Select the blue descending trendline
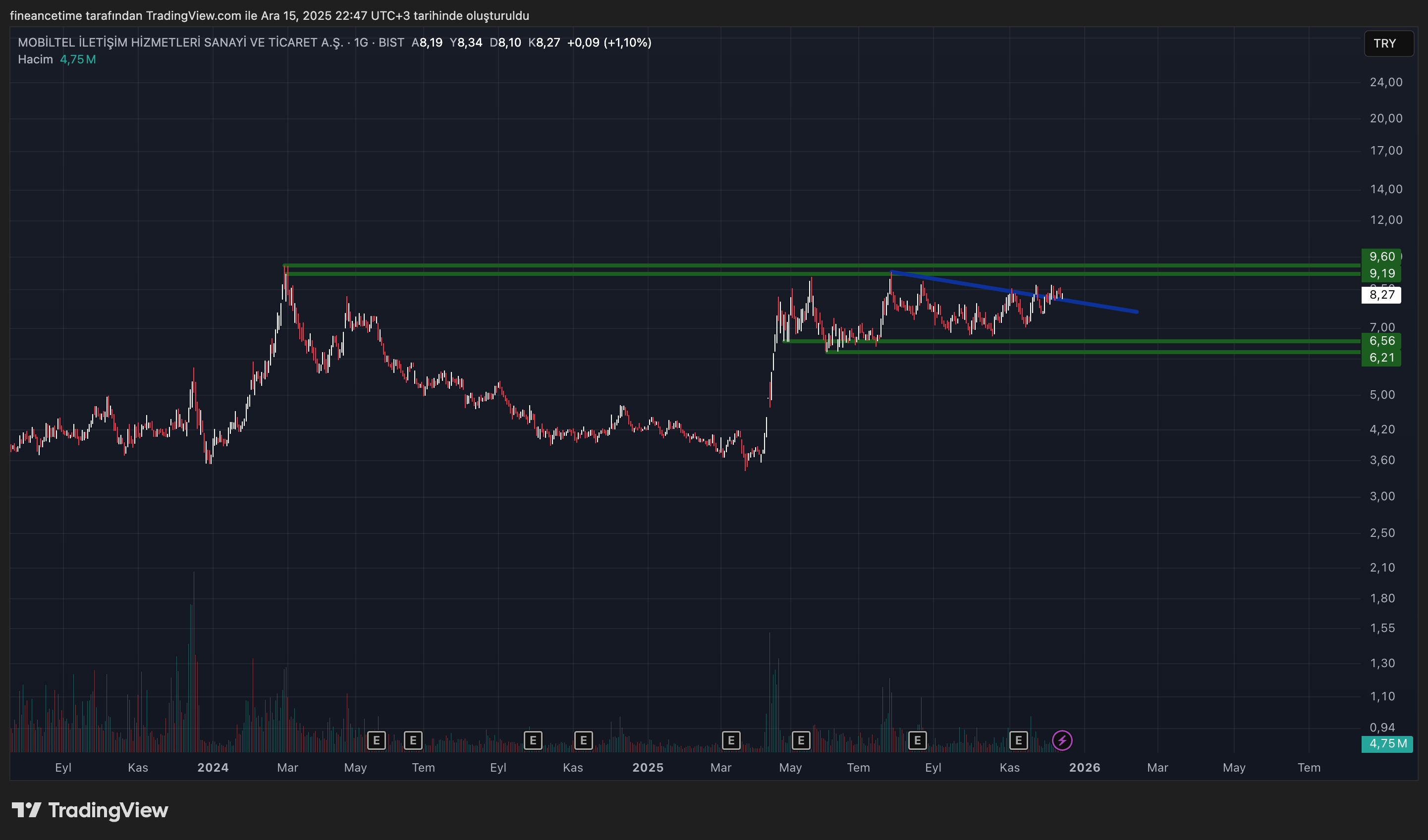The height and width of the screenshot is (840, 1428). pyautogui.click(x=1094, y=305)
